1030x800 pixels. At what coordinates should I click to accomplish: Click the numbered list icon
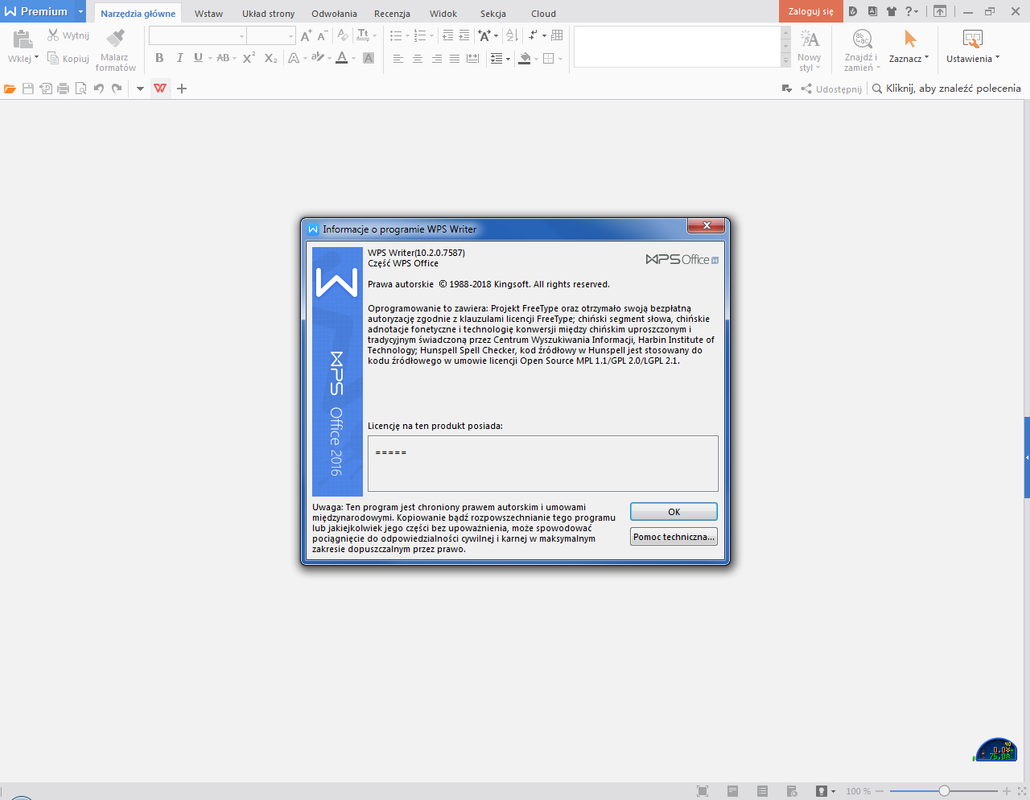[x=420, y=35]
